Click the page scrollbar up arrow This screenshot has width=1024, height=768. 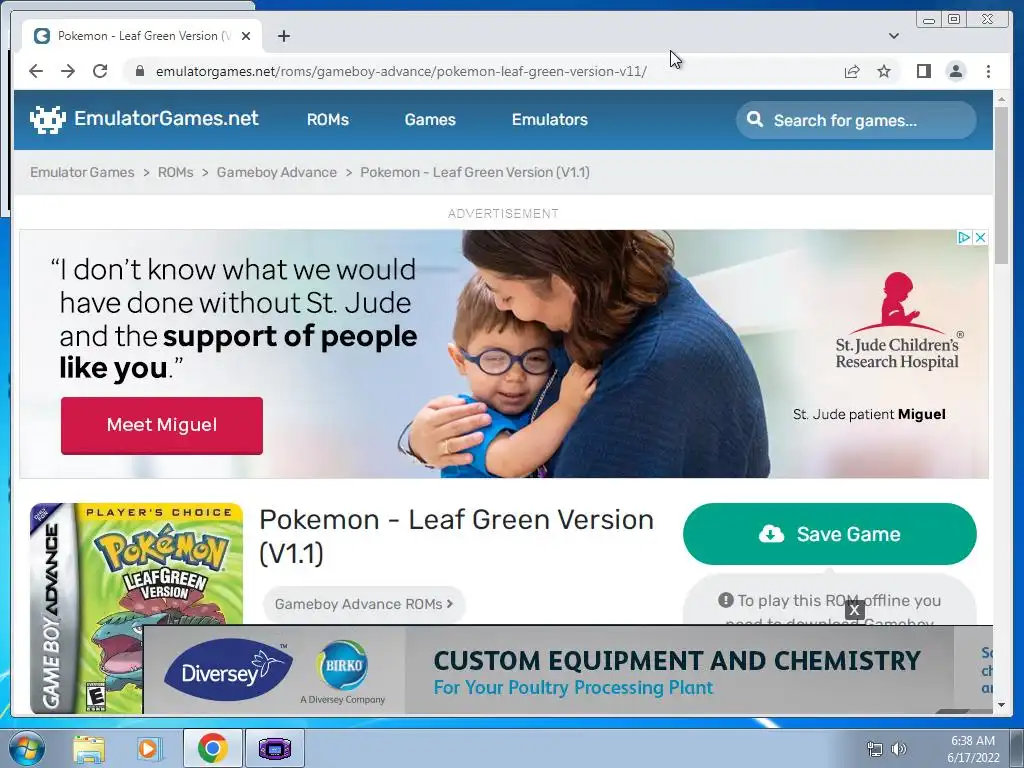click(1001, 99)
